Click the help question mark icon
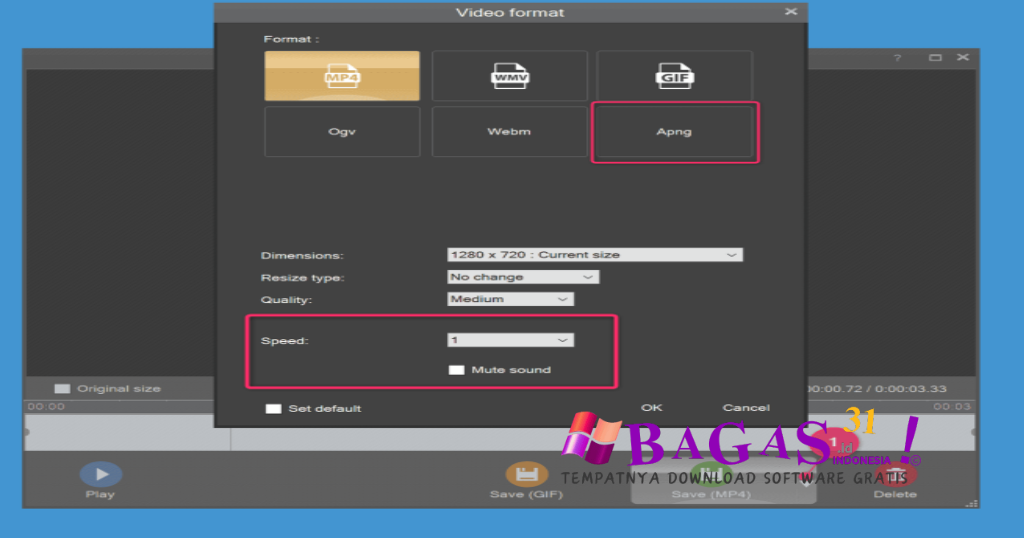Image resolution: width=1024 pixels, height=538 pixels. pyautogui.click(x=898, y=58)
